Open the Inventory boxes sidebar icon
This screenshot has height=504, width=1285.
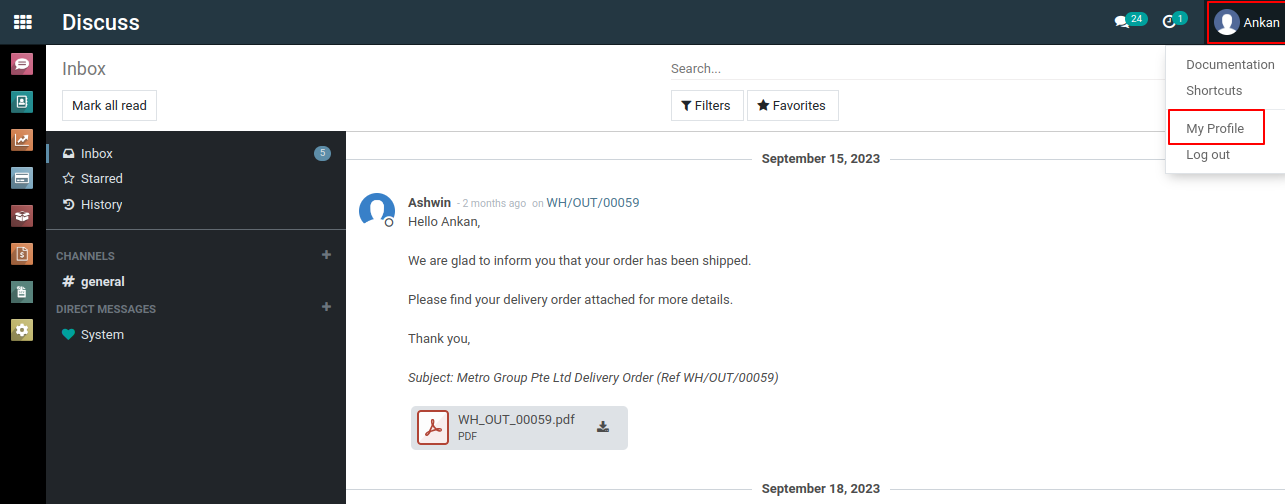pos(22,216)
